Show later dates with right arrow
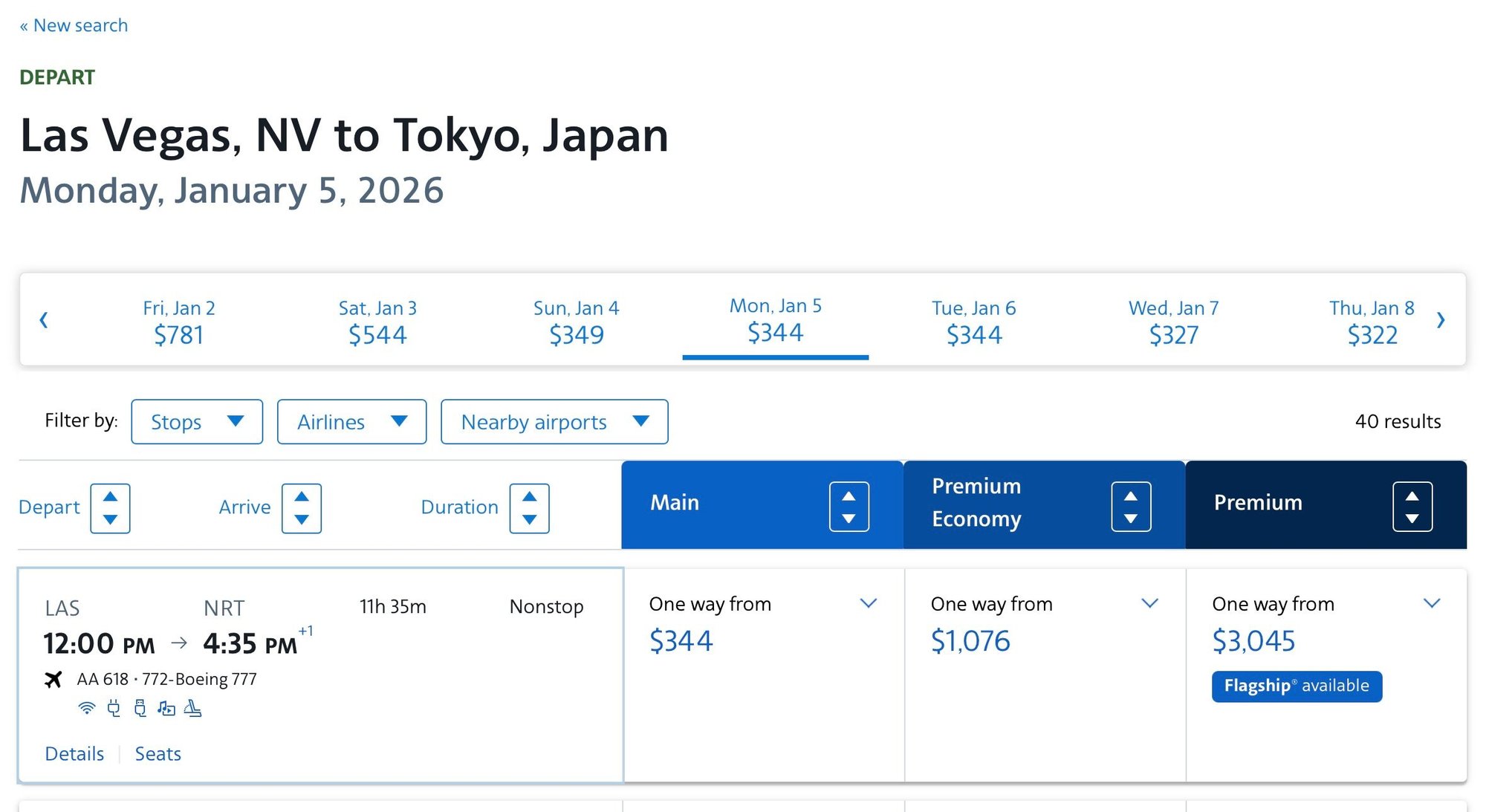1486x812 pixels. (x=1440, y=320)
